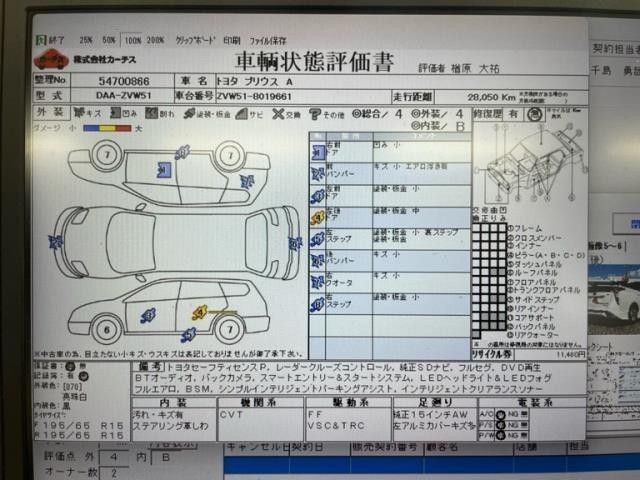Click the blue end of damage scale
Viewport: 640px width, 480px height.
point(91,128)
